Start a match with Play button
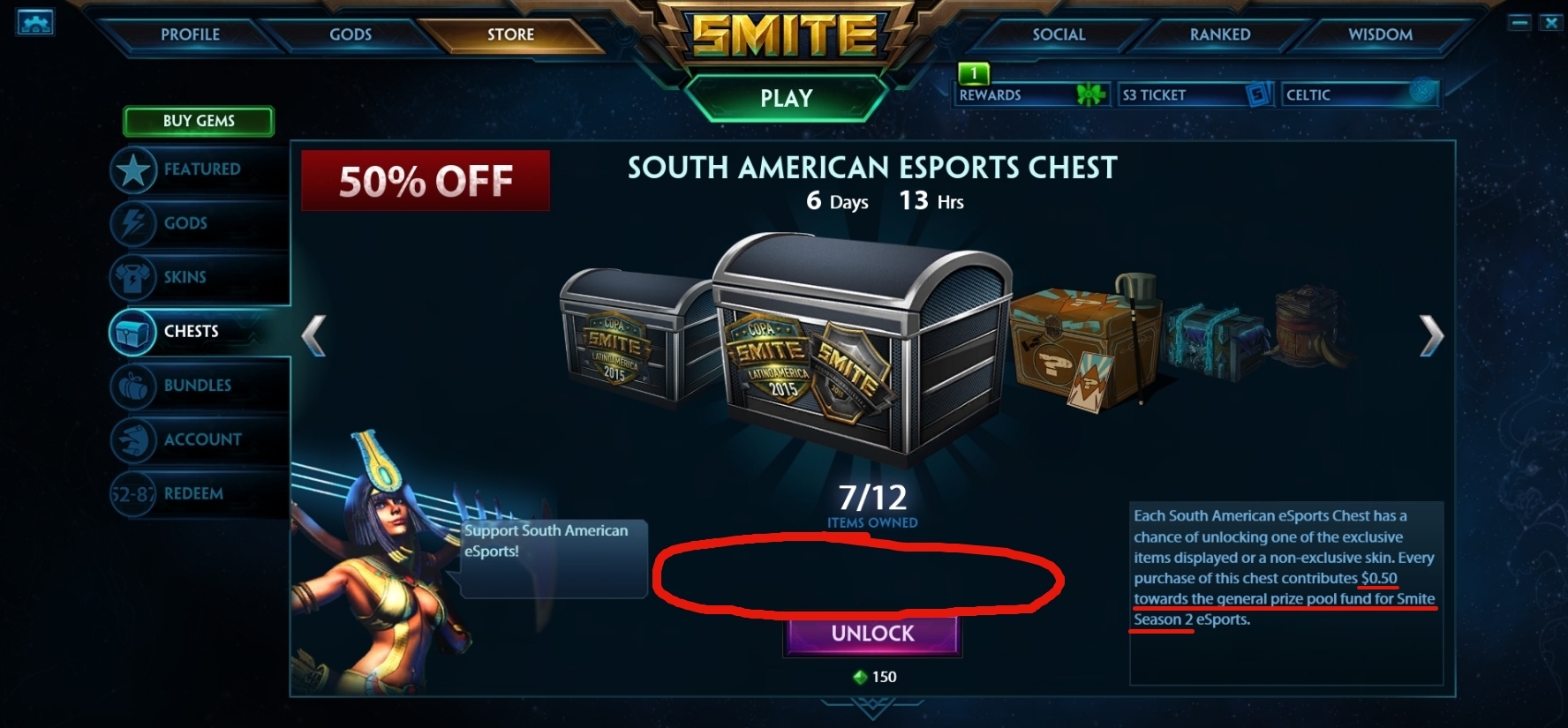Image resolution: width=1568 pixels, height=728 pixels. pyautogui.click(x=786, y=98)
